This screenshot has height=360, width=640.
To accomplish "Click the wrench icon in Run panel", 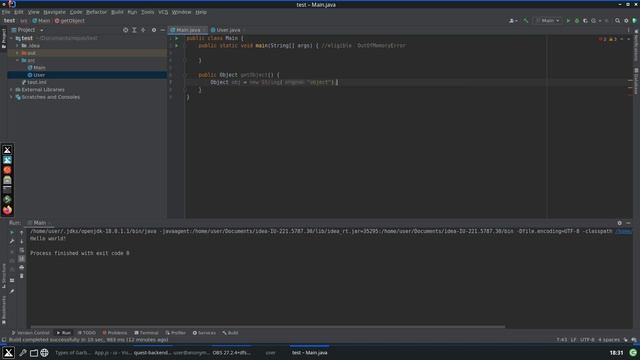I will 12,241.
